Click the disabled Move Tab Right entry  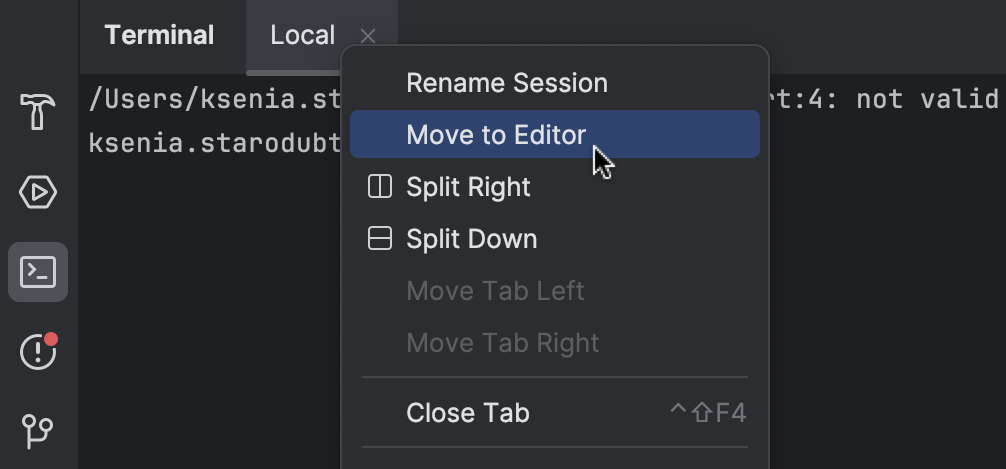502,343
